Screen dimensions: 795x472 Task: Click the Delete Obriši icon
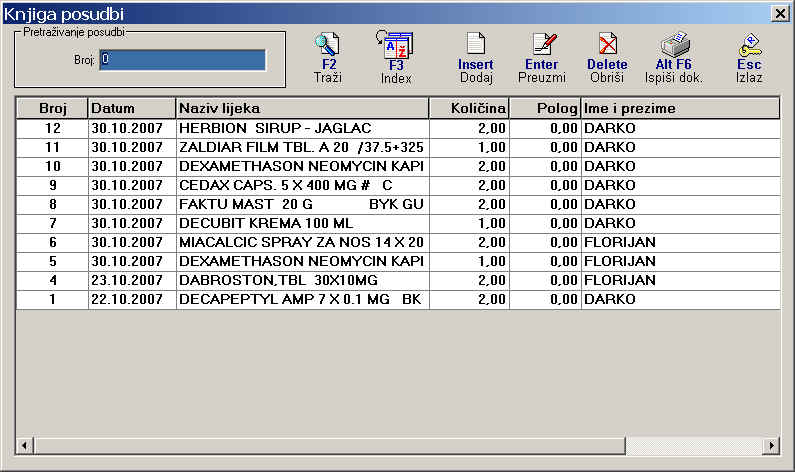(607, 44)
